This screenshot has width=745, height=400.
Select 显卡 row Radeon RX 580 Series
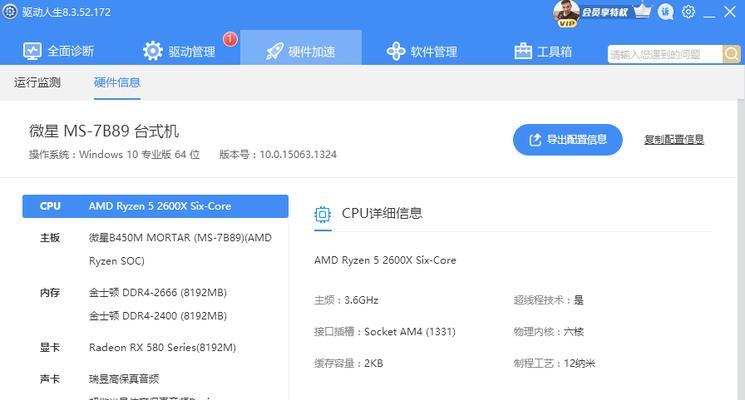click(x=155, y=347)
